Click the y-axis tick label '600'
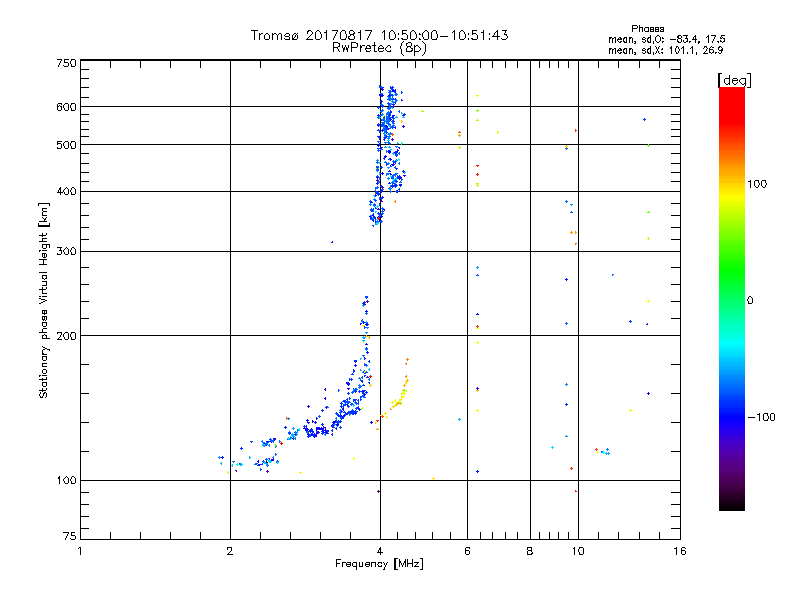Image resolution: width=800 pixels, height=600 pixels. coord(67,107)
